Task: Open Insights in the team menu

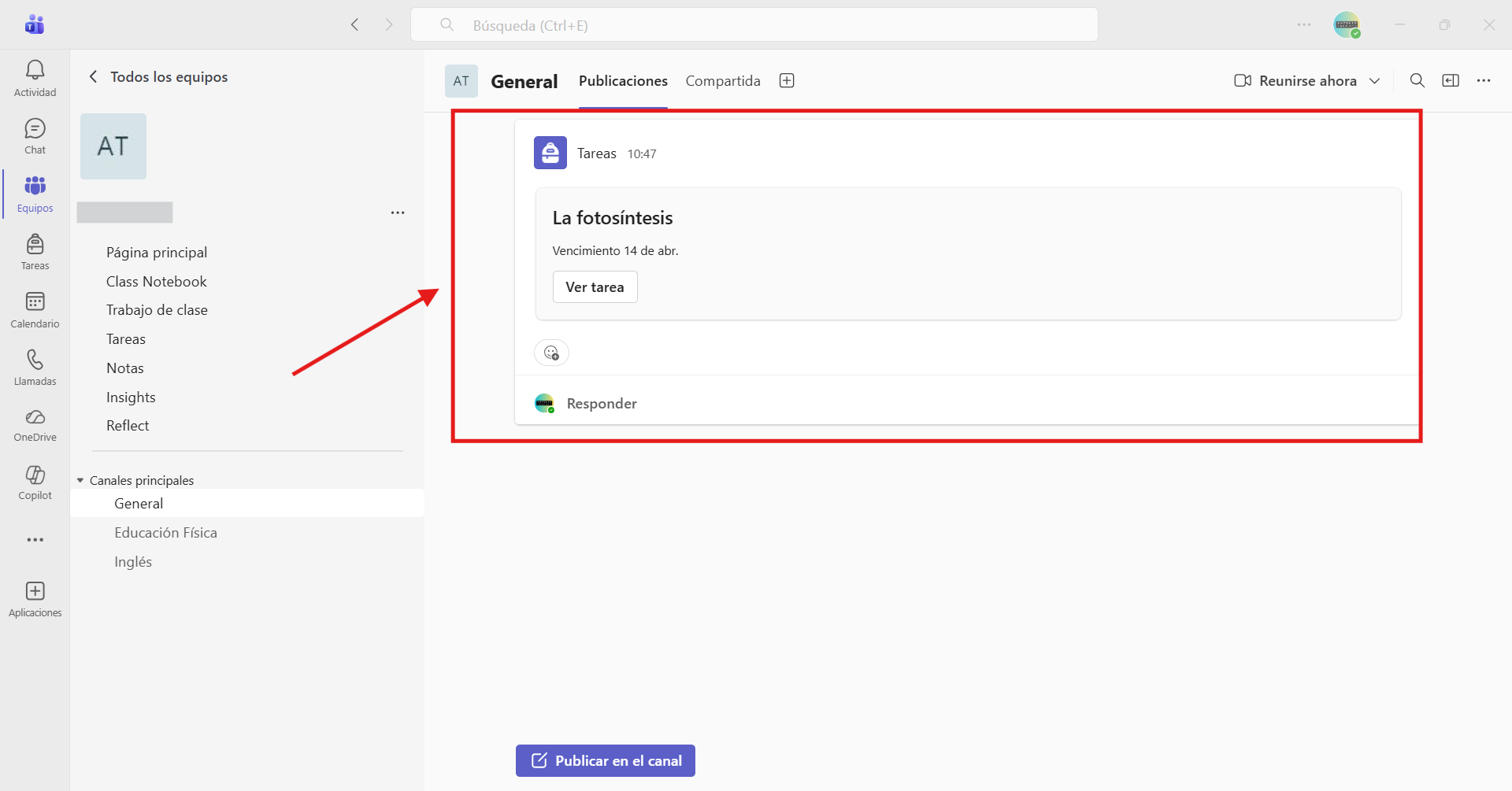Action: point(131,397)
